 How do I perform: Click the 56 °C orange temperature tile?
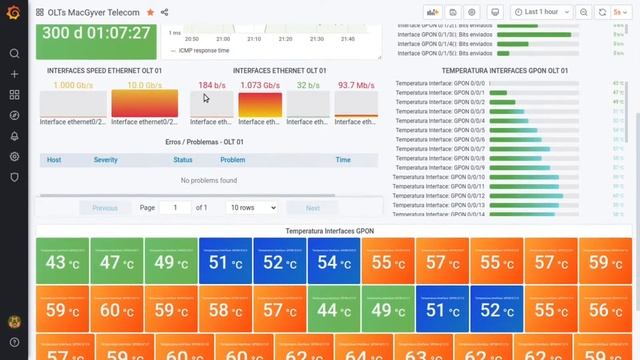[x=605, y=309]
